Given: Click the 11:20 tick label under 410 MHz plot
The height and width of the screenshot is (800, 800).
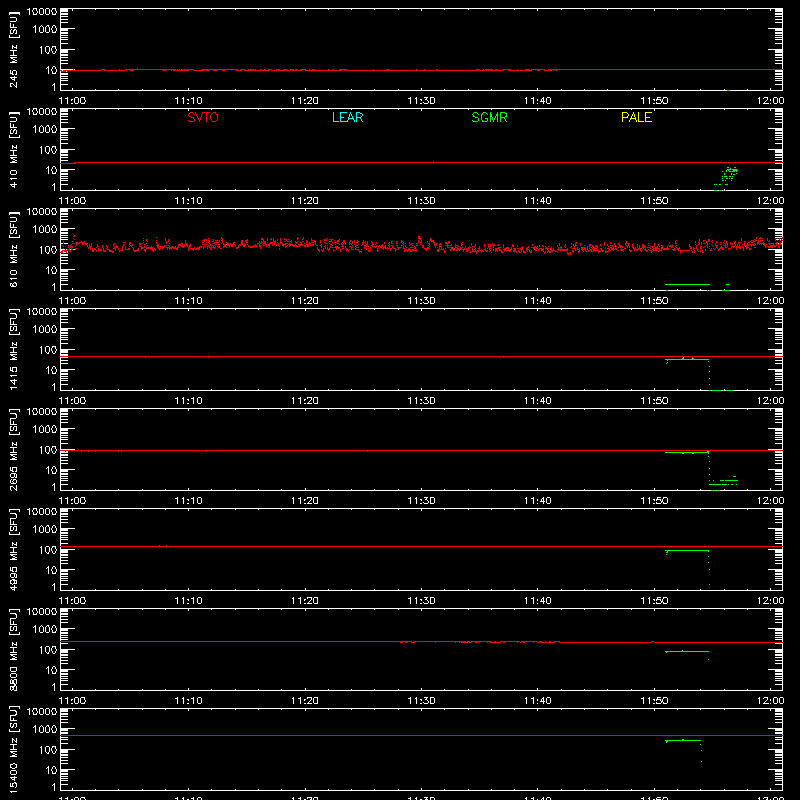Looking at the screenshot, I should click(305, 201).
